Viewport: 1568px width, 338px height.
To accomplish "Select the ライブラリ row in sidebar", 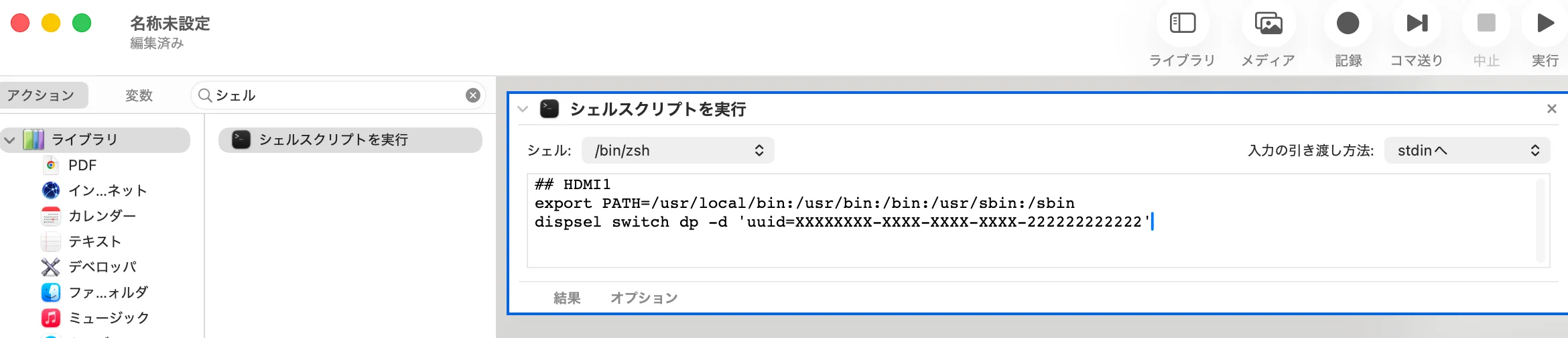I will [x=95, y=139].
